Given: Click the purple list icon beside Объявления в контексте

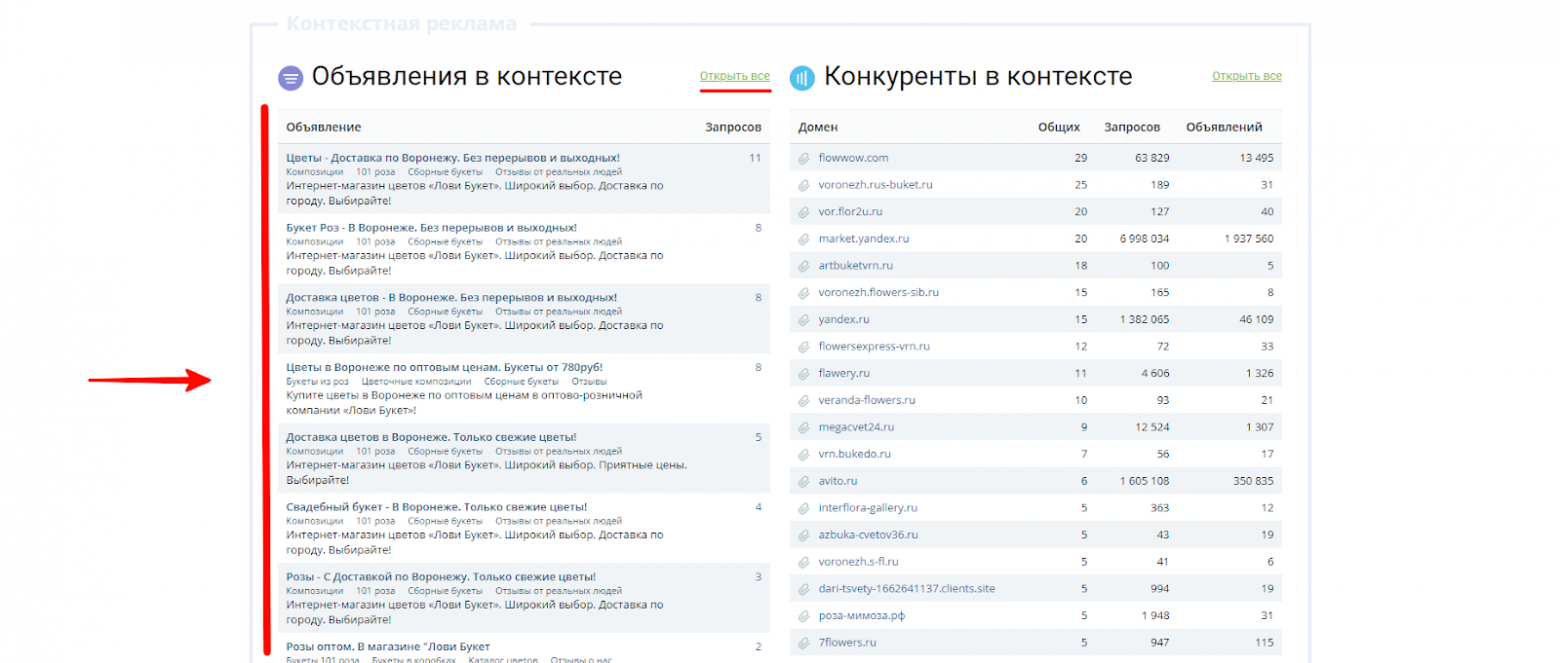Looking at the screenshot, I should pyautogui.click(x=290, y=78).
